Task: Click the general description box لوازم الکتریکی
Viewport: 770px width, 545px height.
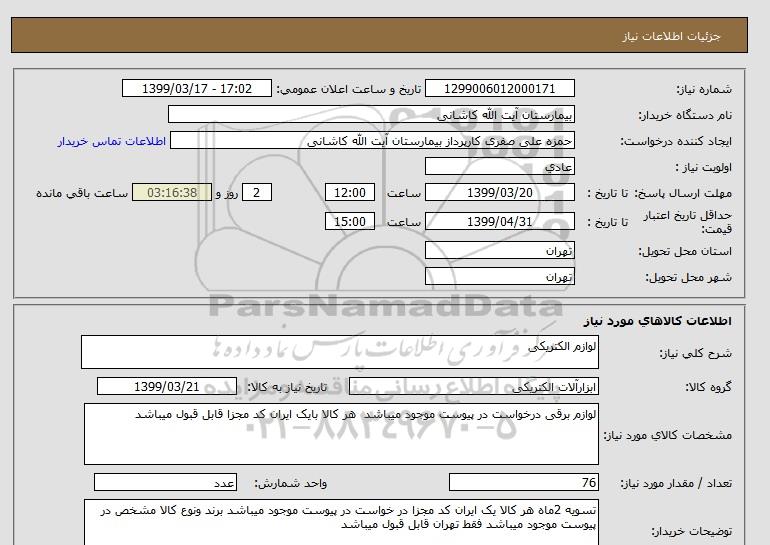Action: point(340,352)
